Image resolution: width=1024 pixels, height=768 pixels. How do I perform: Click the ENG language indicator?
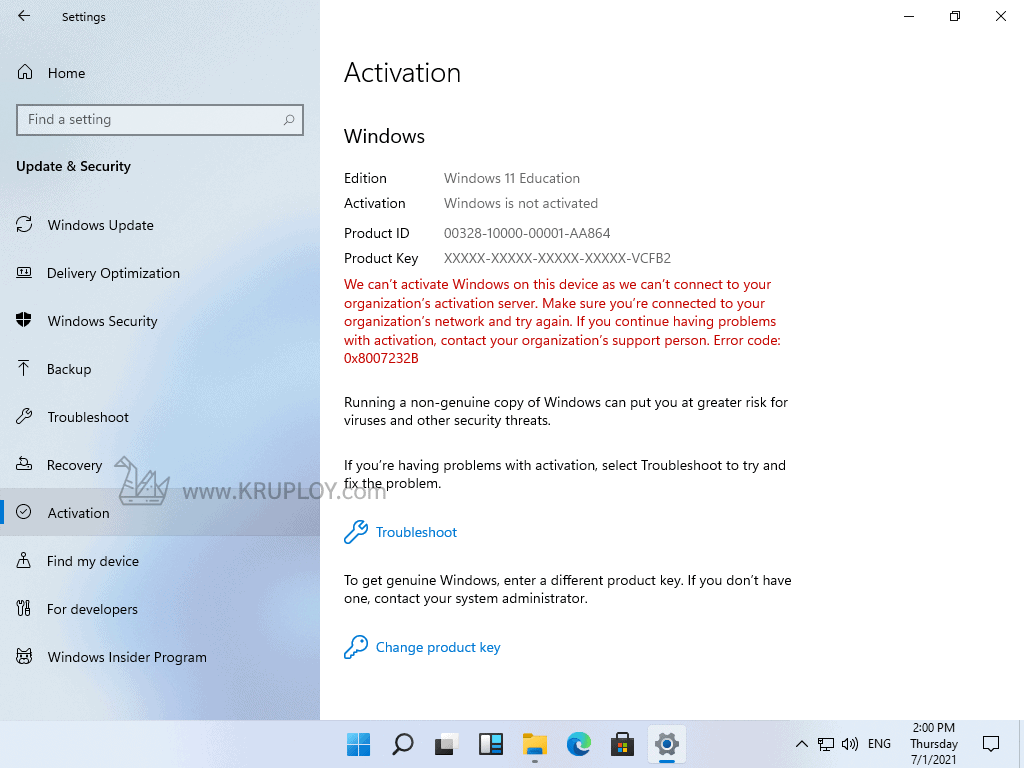pos(879,744)
